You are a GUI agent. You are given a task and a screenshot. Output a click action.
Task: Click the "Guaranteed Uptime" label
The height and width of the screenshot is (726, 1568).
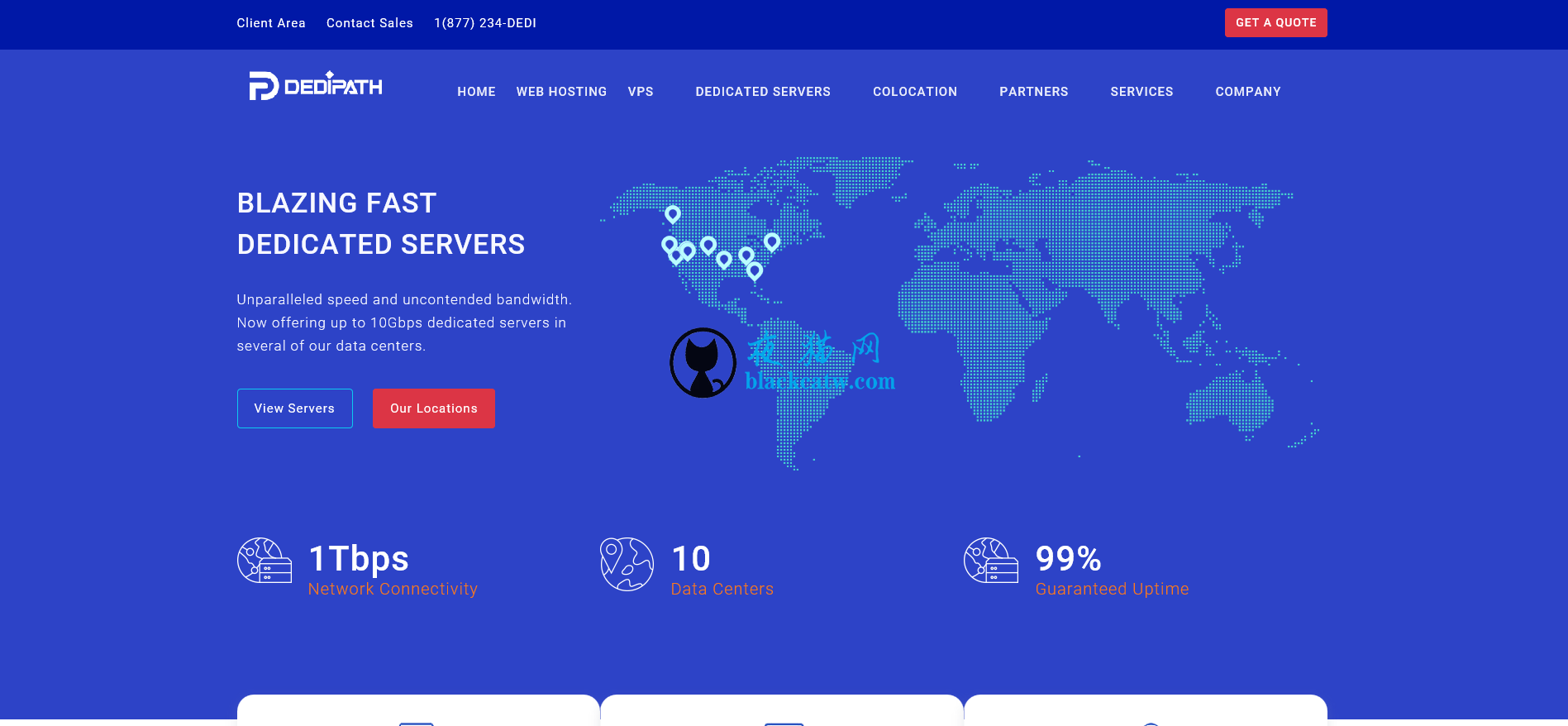pos(1112,589)
